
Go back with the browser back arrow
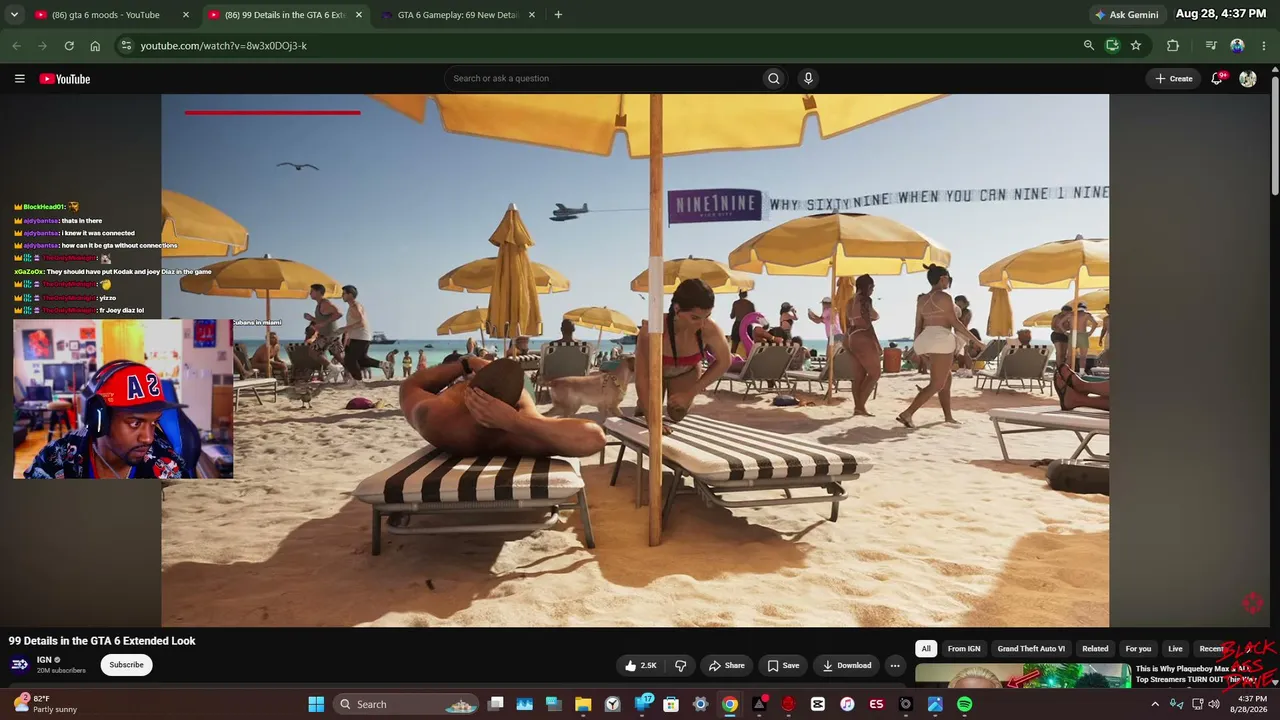coord(16,46)
